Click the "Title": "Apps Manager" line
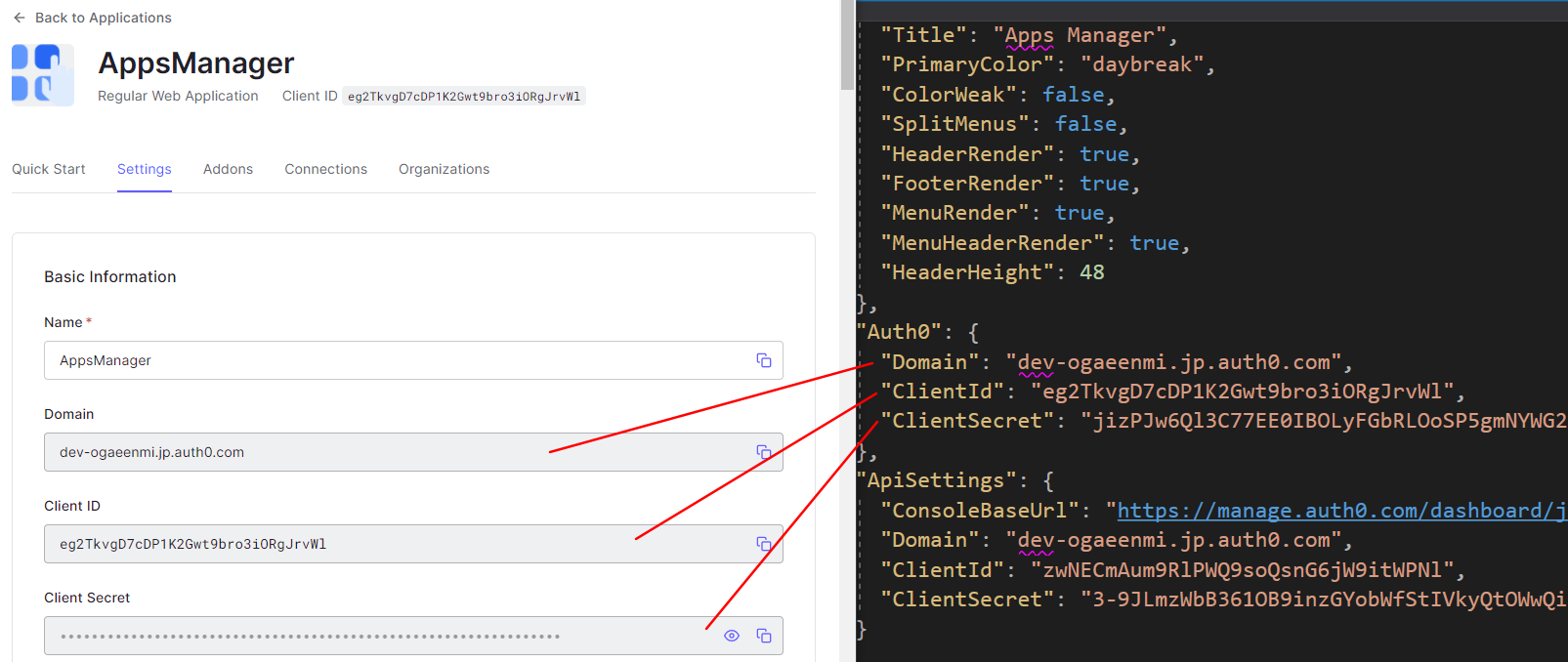The width and height of the screenshot is (1568, 662). click(1029, 35)
